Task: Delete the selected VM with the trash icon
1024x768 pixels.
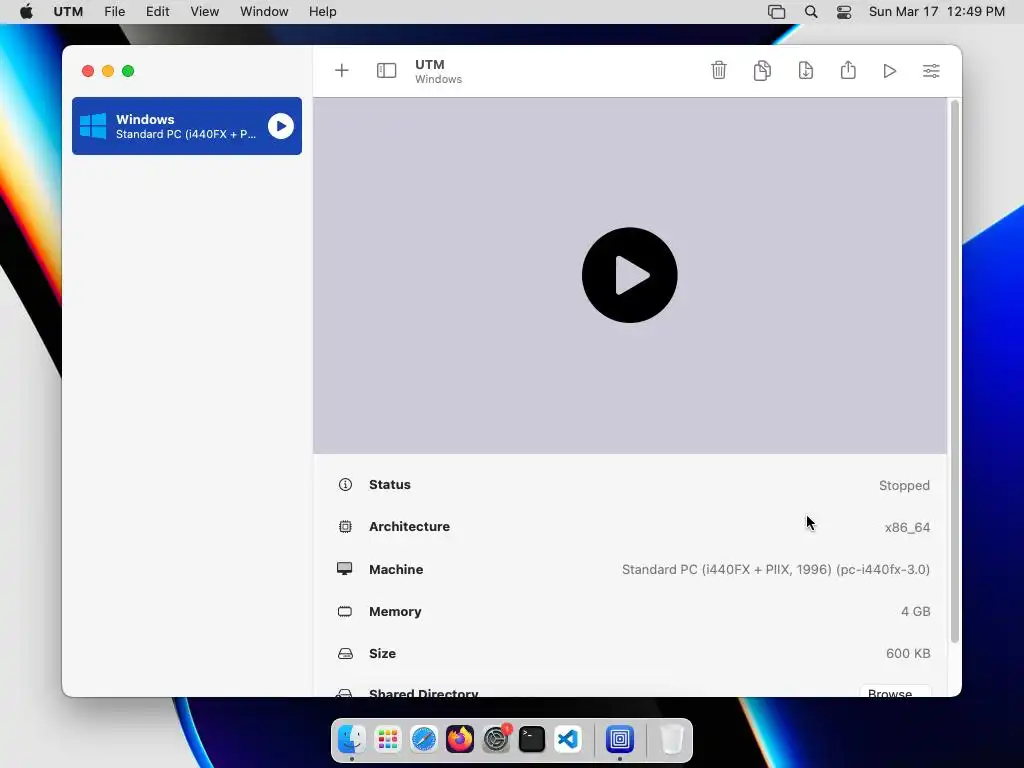Action: click(718, 71)
